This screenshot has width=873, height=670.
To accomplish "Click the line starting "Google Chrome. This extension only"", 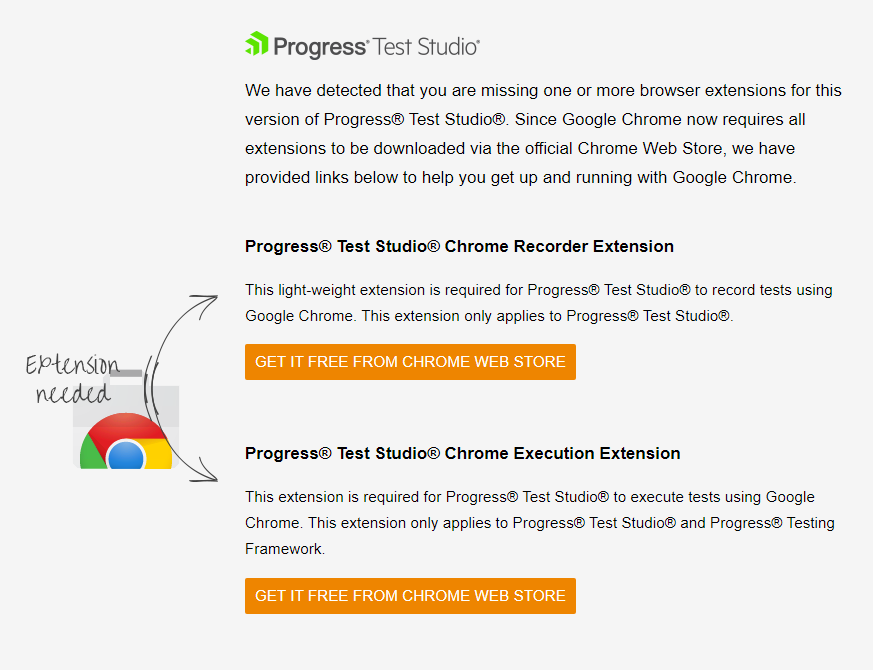I will pyautogui.click(x=487, y=316).
